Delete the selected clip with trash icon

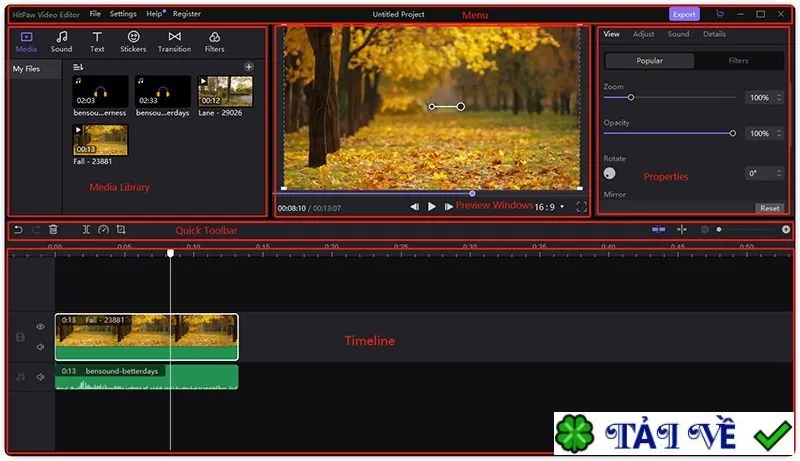pos(53,229)
